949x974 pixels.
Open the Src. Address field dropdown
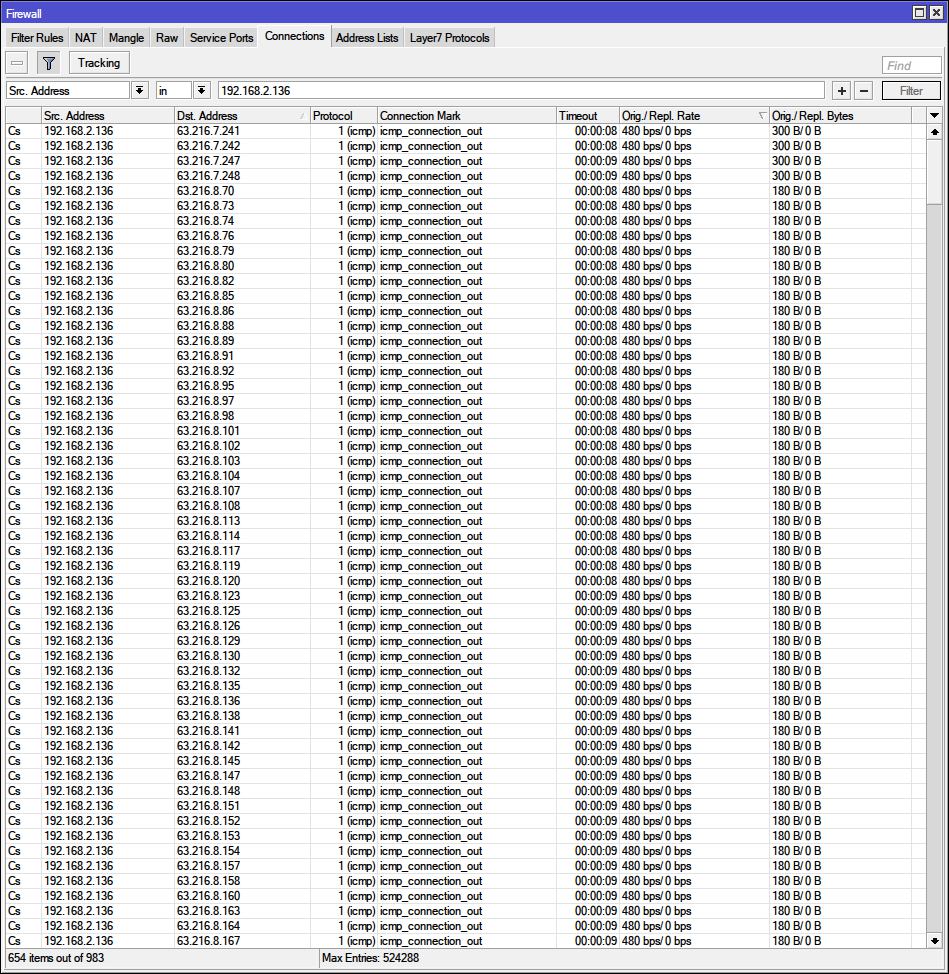click(140, 91)
